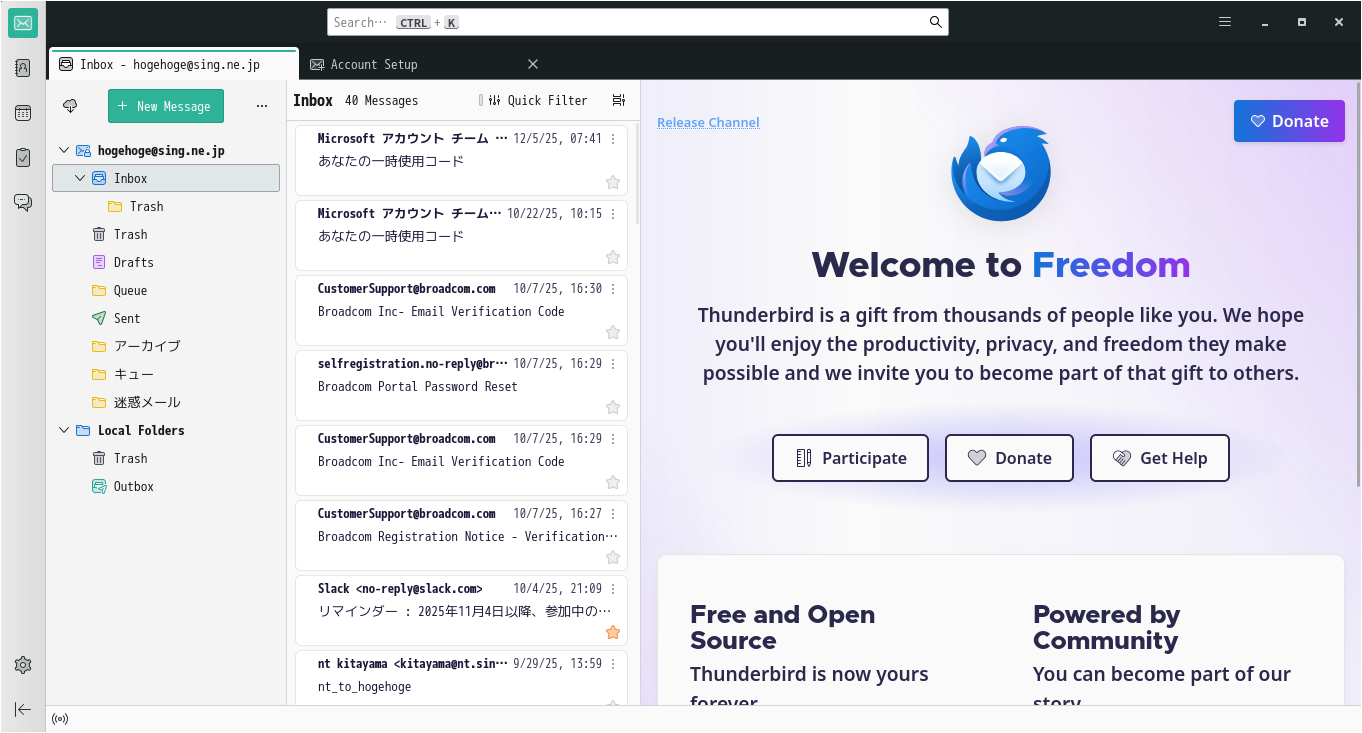Screen dimensions: 1362x733
Task: Click the outlined Donate button beside Participate
Action: click(1009, 458)
